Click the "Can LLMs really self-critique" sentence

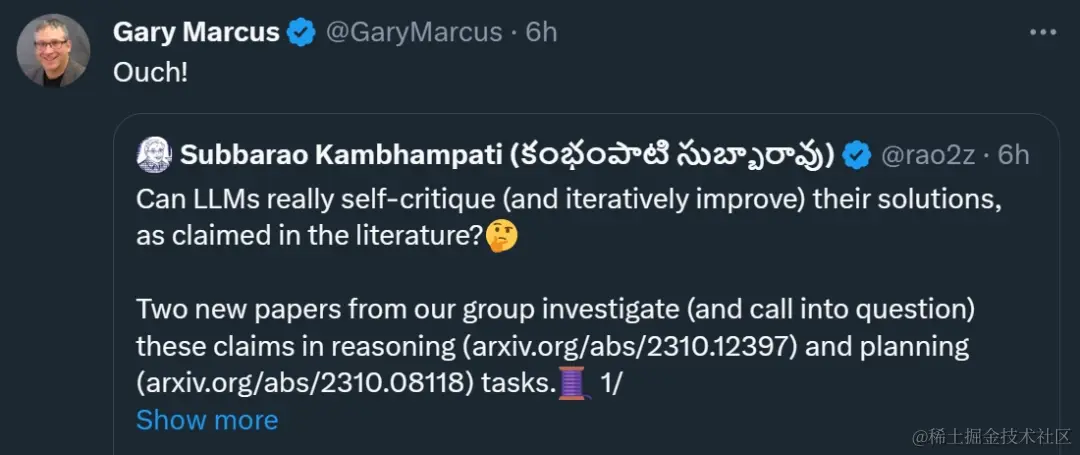coord(568,219)
